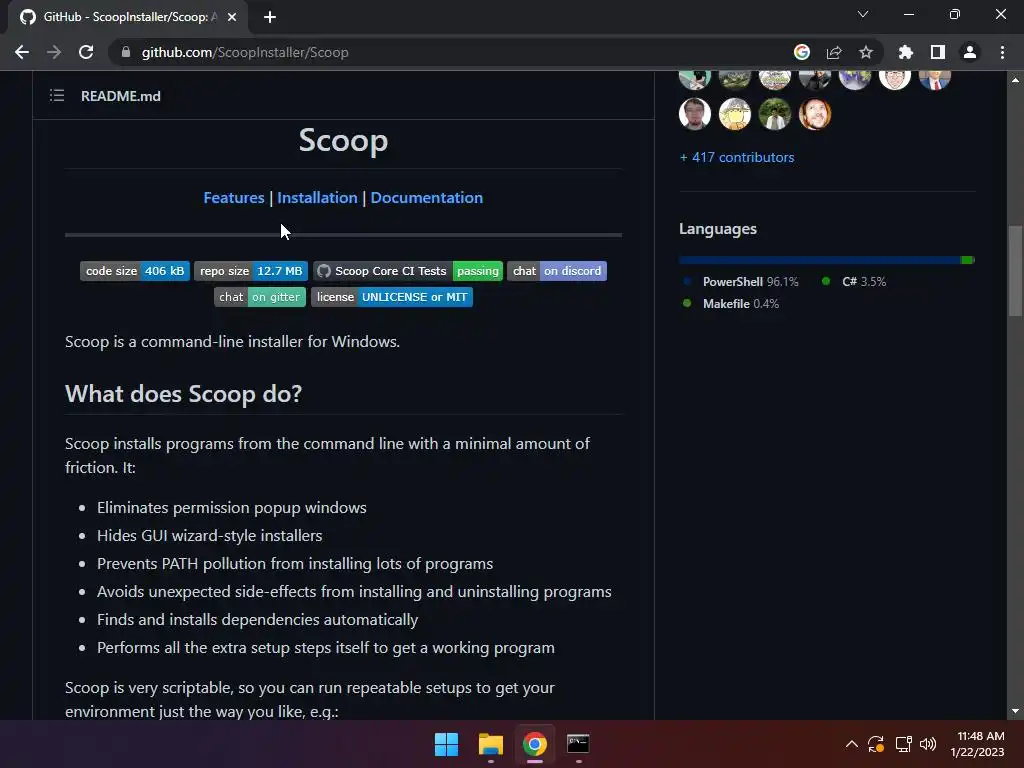Open the Scoop Core CI Tests passing badge
The height and width of the screenshot is (768, 1024).
(x=408, y=271)
